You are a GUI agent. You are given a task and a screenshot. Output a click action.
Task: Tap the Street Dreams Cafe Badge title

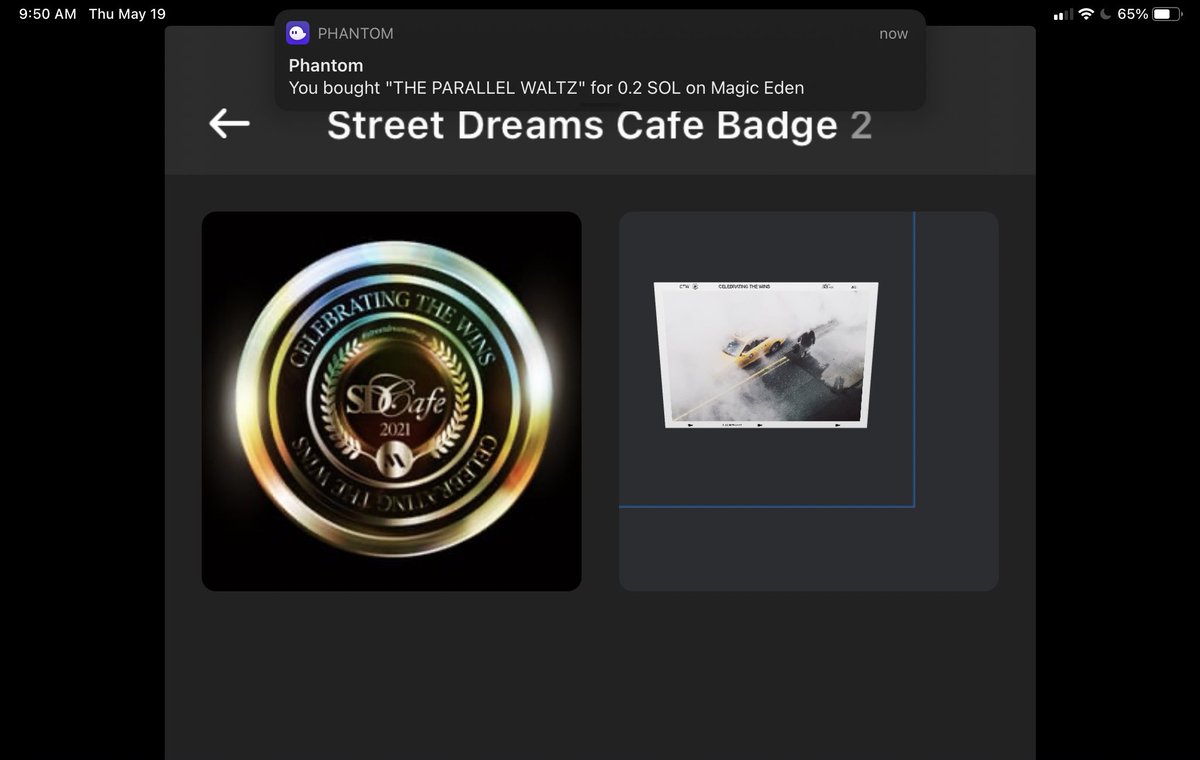(599, 126)
